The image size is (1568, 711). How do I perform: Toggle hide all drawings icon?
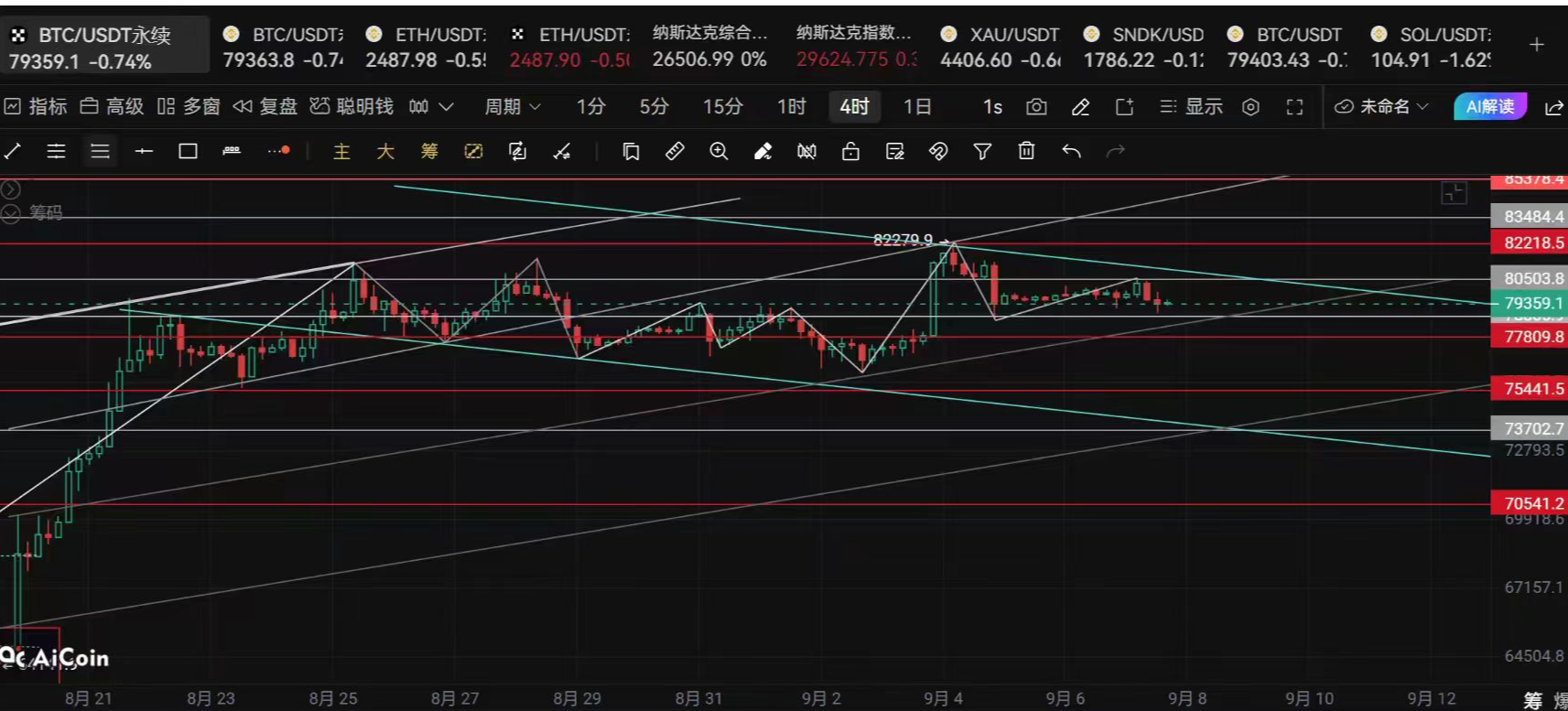(806, 152)
